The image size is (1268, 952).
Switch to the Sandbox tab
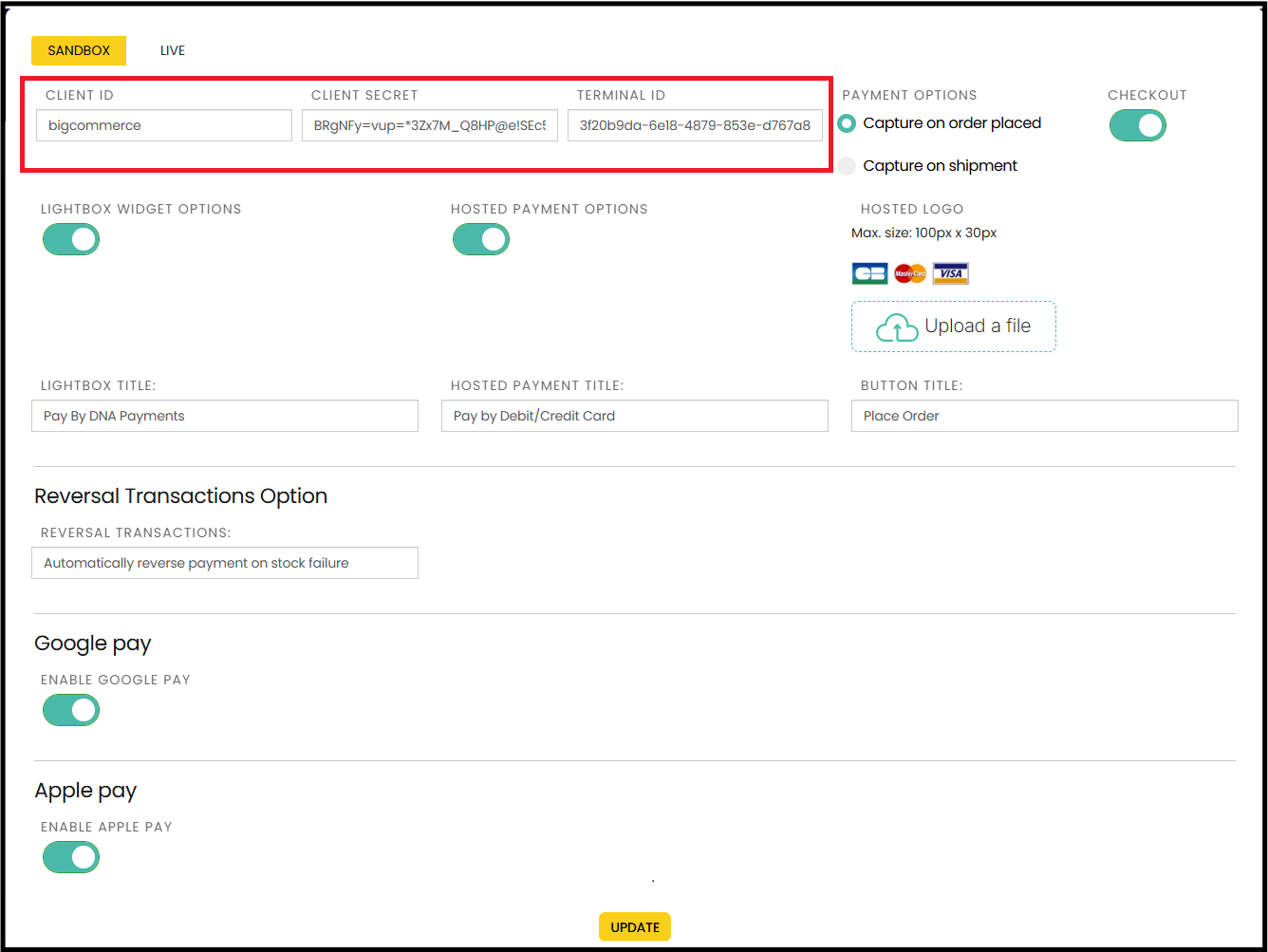[79, 50]
